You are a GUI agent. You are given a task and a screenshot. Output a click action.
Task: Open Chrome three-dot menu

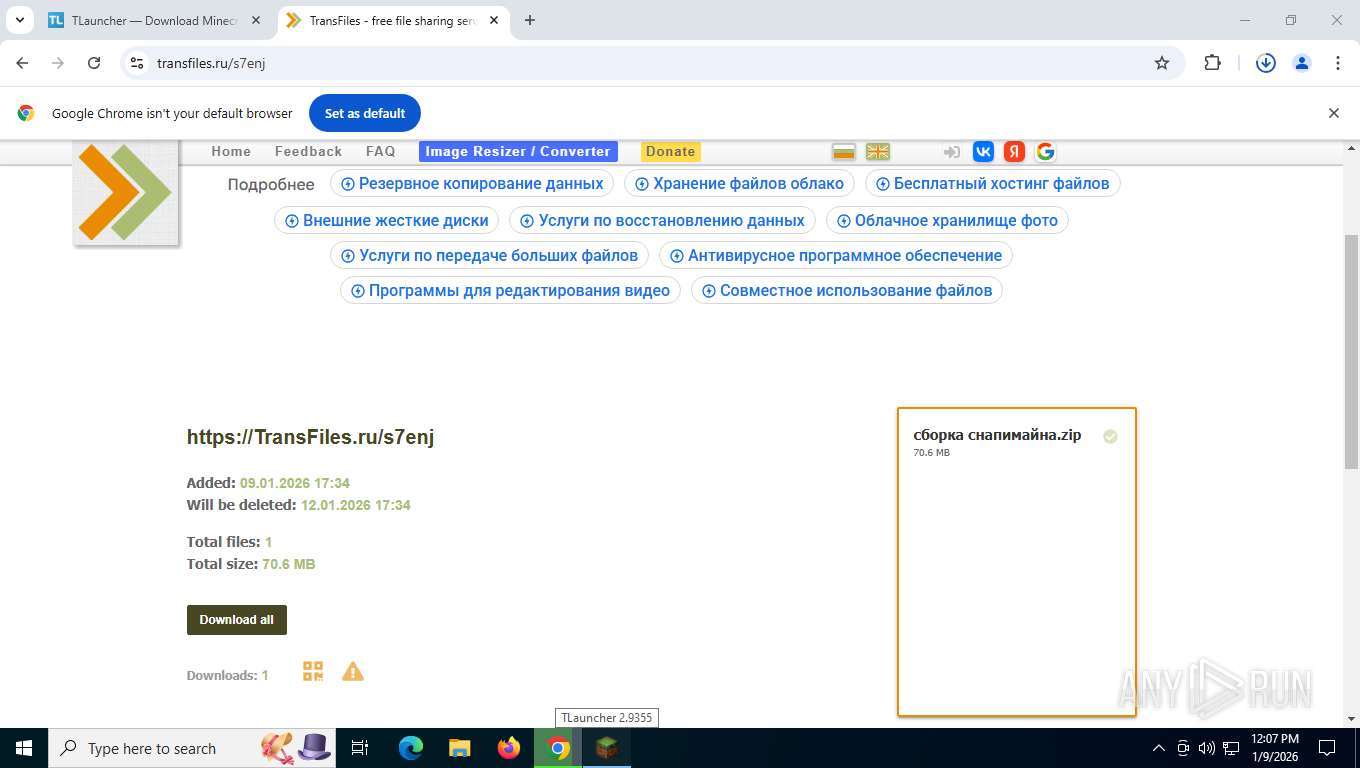tap(1338, 63)
